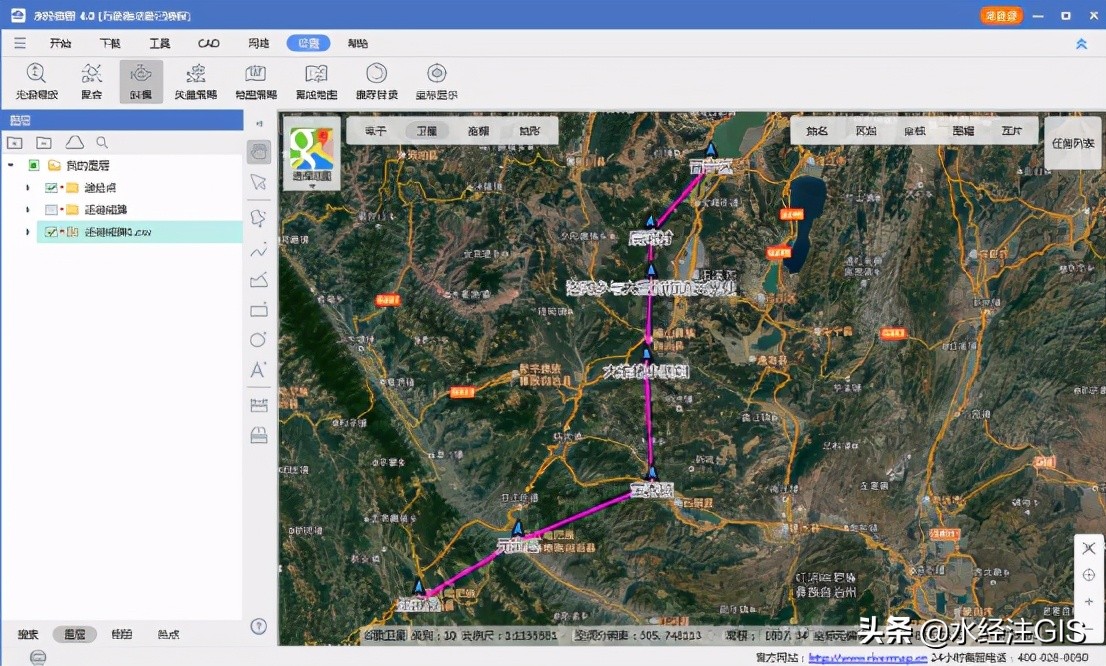Click the circular-arrow icon in the ribbon

pyautogui.click(x=377, y=73)
